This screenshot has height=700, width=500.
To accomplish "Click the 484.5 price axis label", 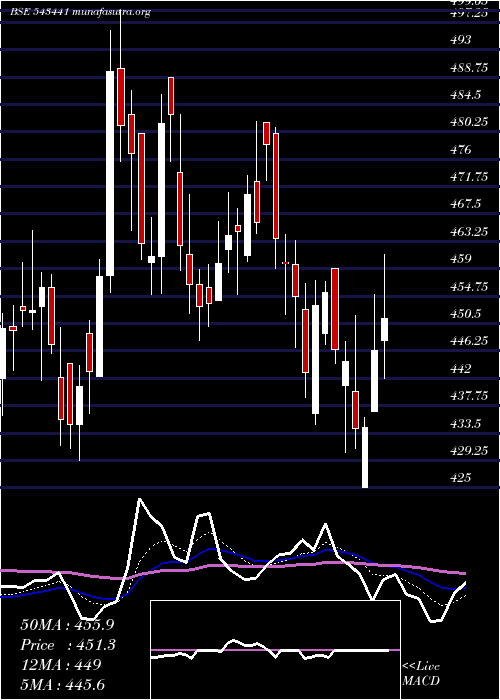I will [x=466, y=95].
